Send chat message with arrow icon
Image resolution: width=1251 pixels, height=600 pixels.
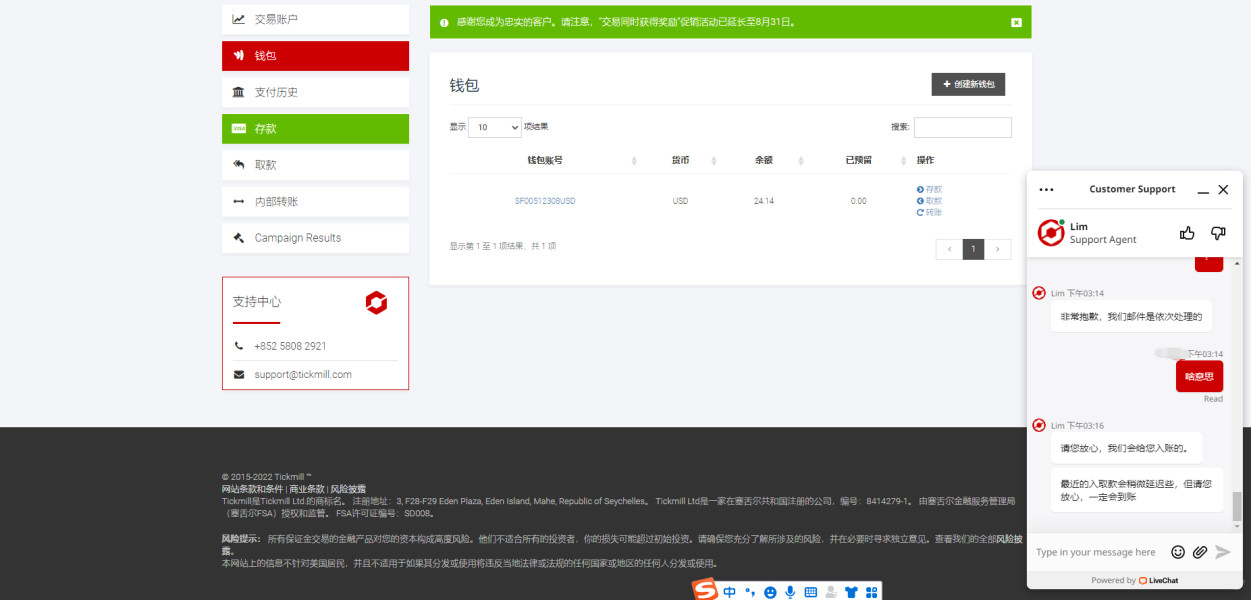pos(1223,552)
